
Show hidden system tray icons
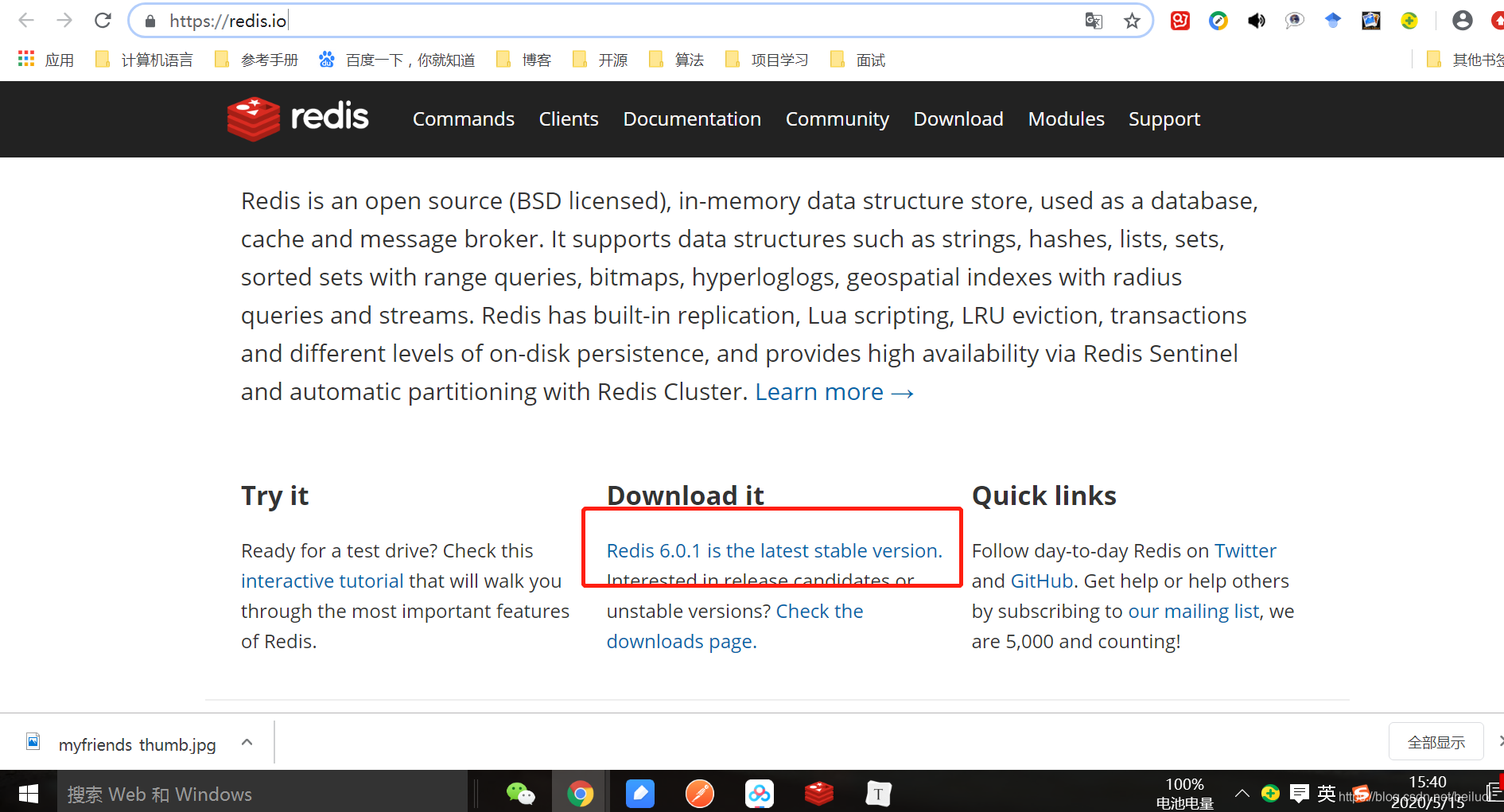[1242, 793]
